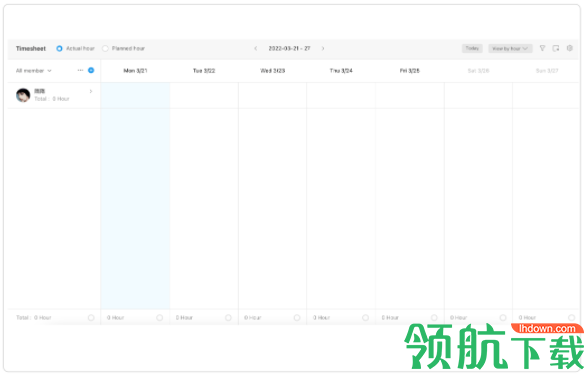The image size is (584, 376).
Task: Select the Planned hour radio button
Action: coord(105,48)
